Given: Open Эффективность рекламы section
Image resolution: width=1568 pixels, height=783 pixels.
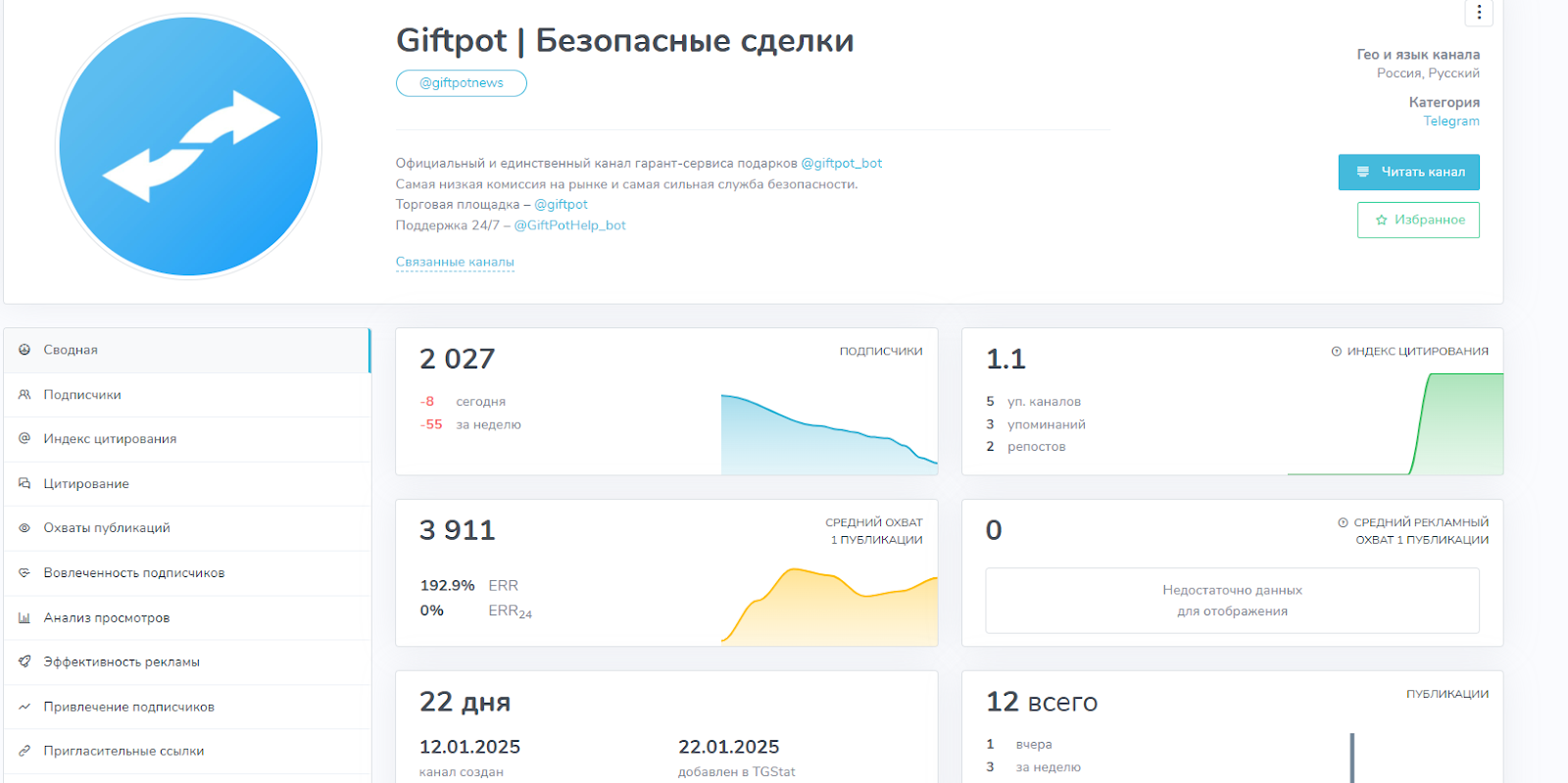Looking at the screenshot, I should tap(186, 662).
